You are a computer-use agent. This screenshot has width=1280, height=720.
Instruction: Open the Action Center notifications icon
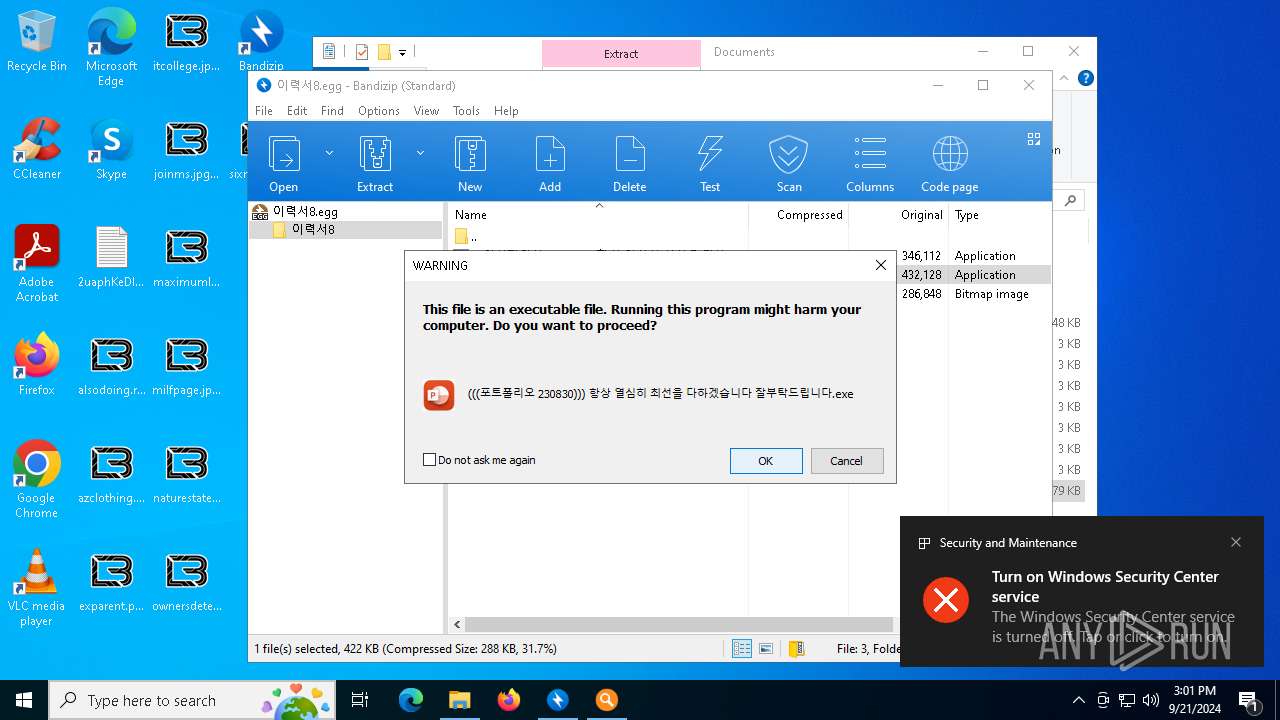[x=1248, y=700]
